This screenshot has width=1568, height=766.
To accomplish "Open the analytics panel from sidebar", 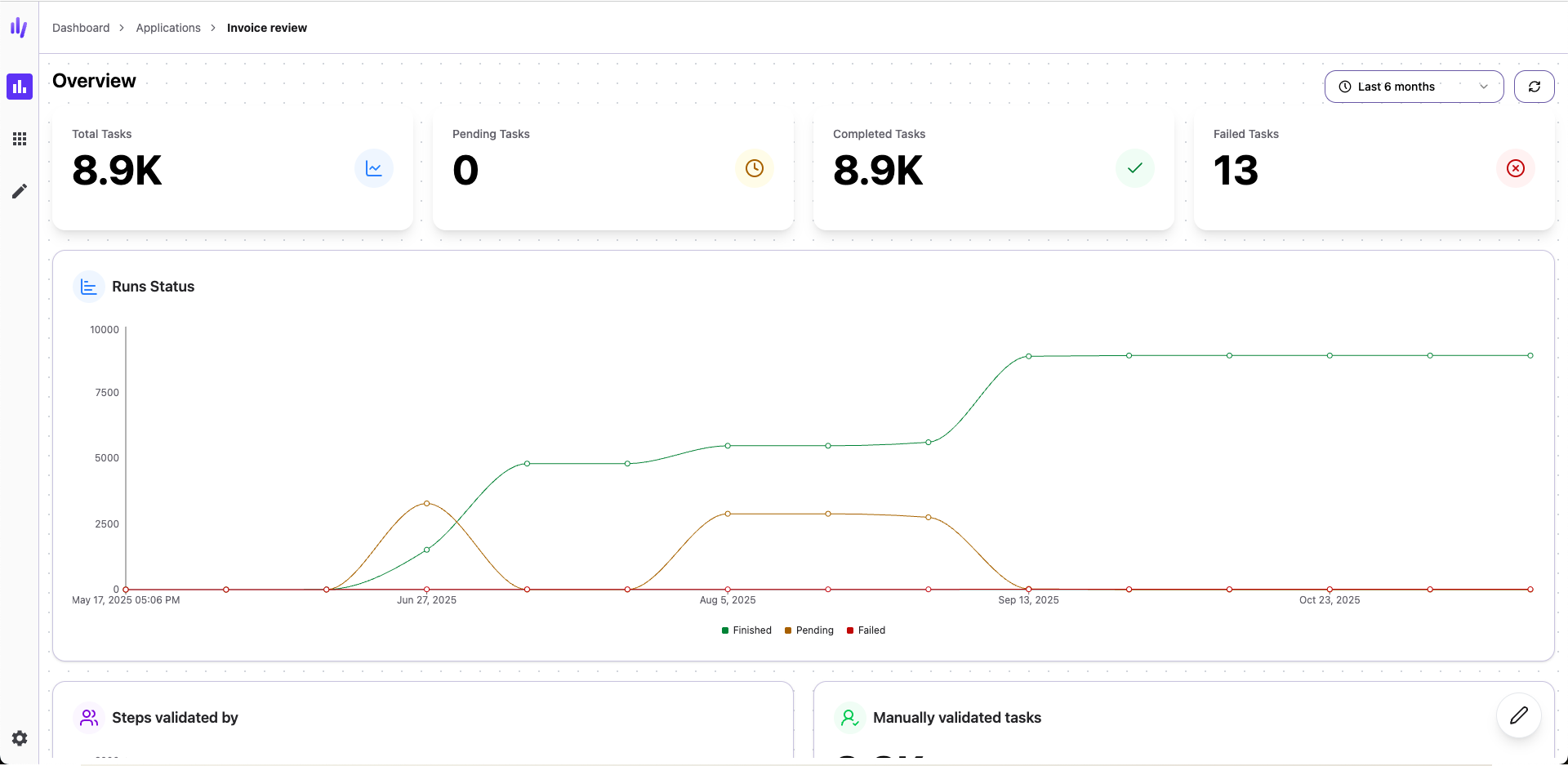I will (x=20, y=87).
